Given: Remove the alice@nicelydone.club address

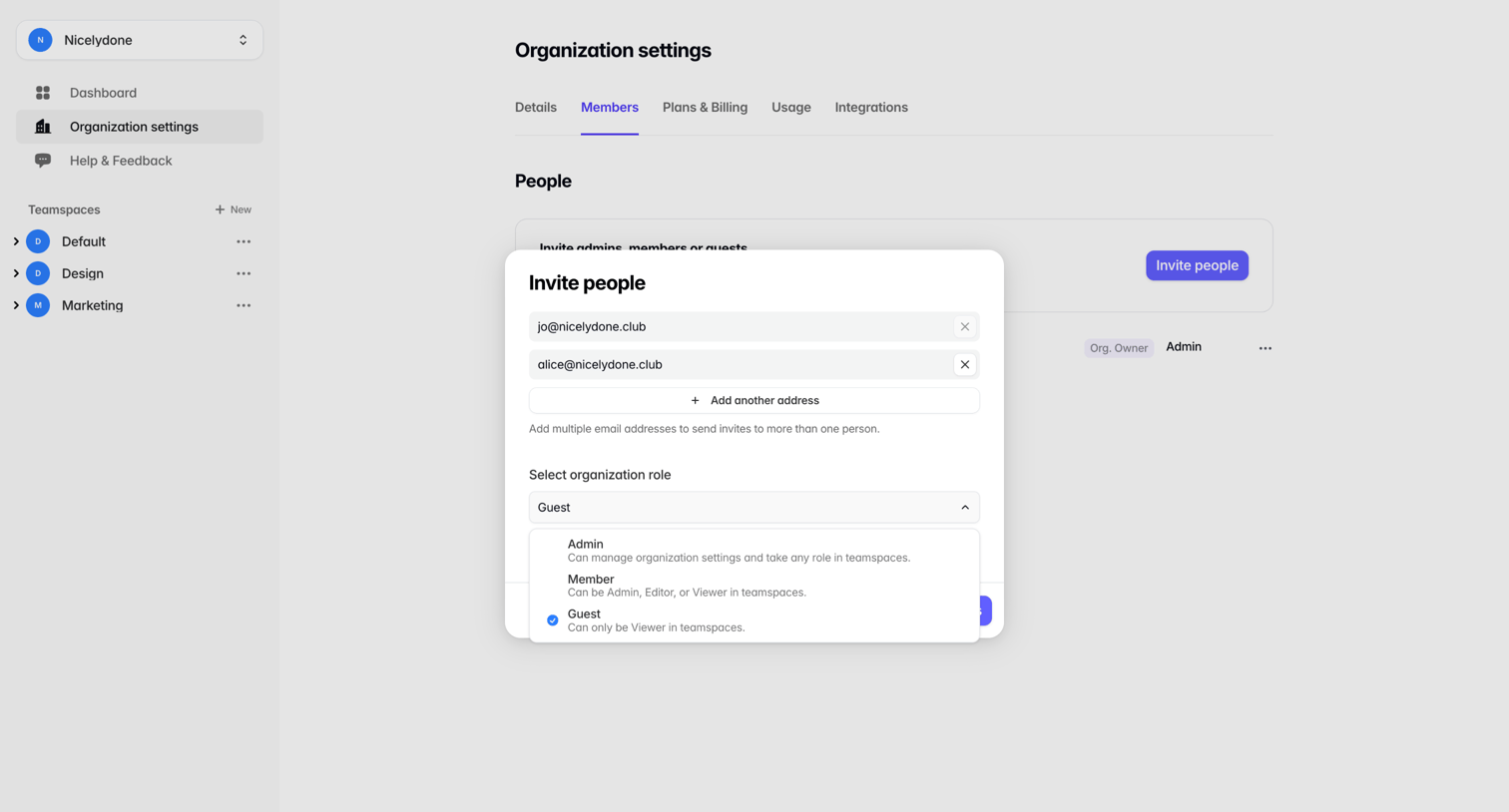Looking at the screenshot, I should tap(965, 364).
